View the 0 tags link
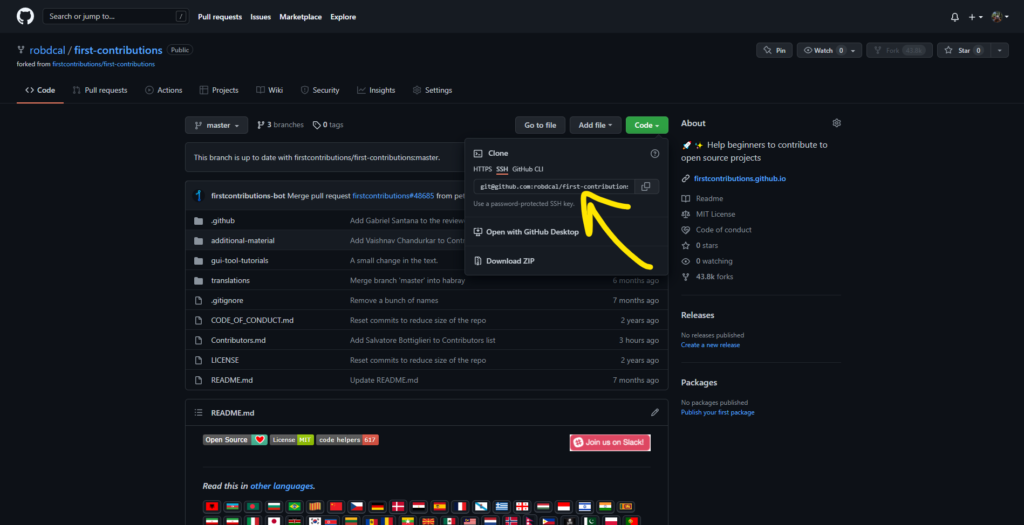The height and width of the screenshot is (525, 1024). pyautogui.click(x=328, y=125)
